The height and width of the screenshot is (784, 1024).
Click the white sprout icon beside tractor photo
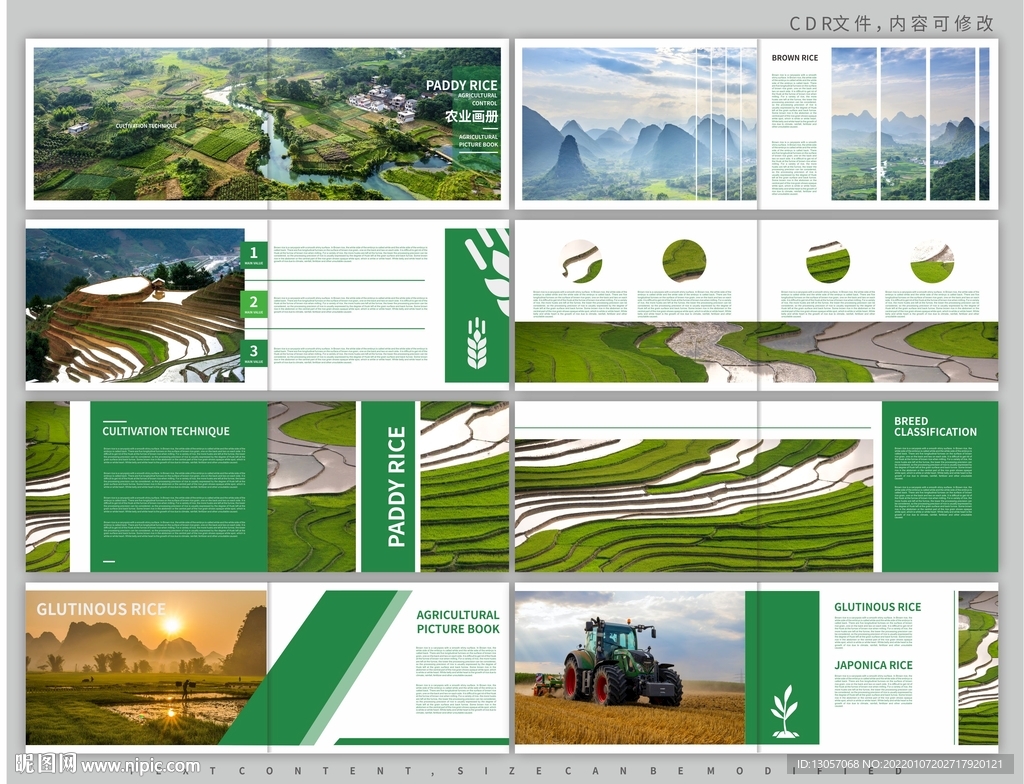[x=784, y=711]
